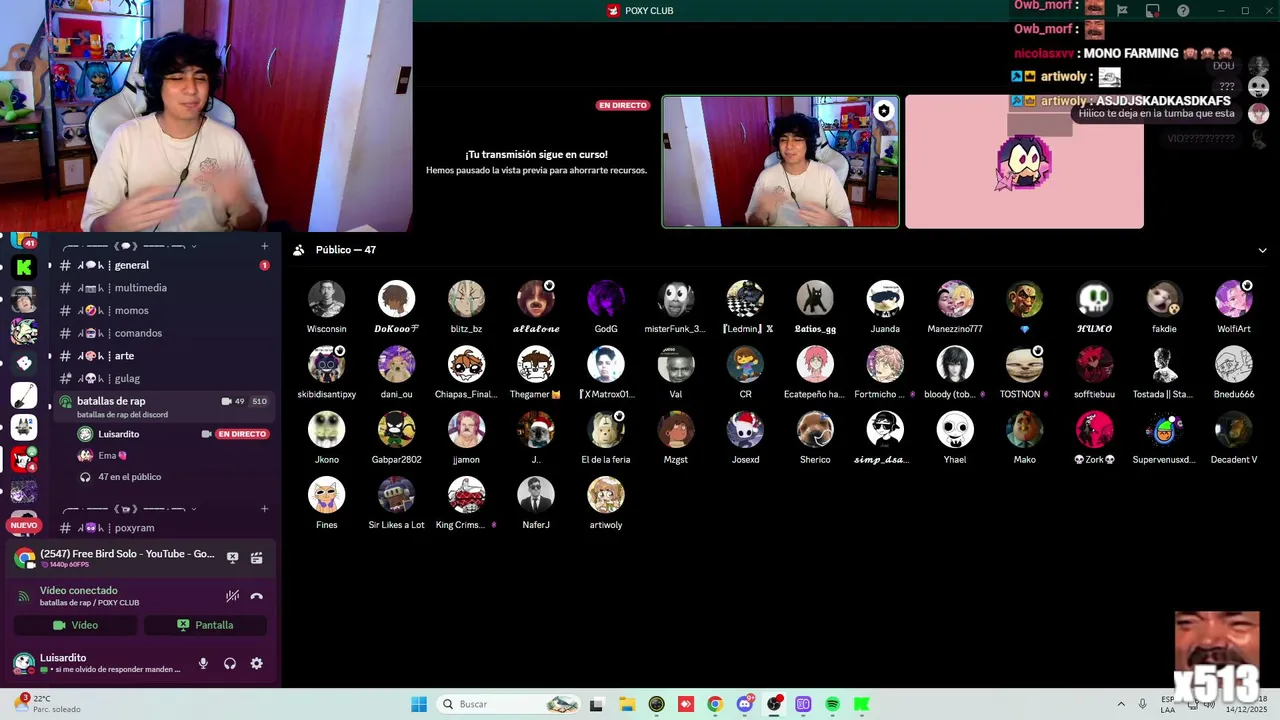Collapse the category above poxyram
This screenshot has height=720, width=1280.
(194, 509)
